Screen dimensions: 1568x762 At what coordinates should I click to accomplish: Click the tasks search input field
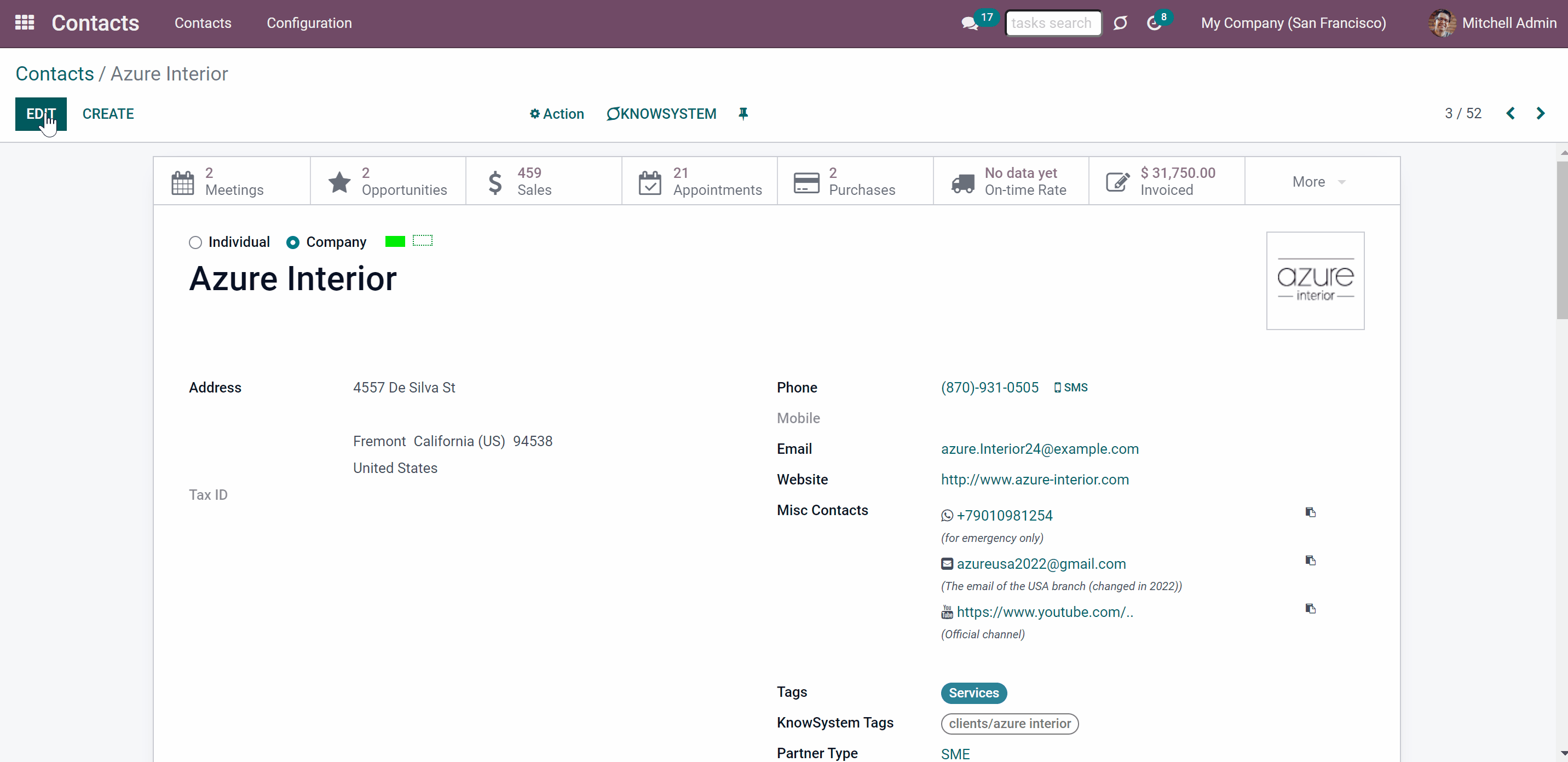[1053, 23]
